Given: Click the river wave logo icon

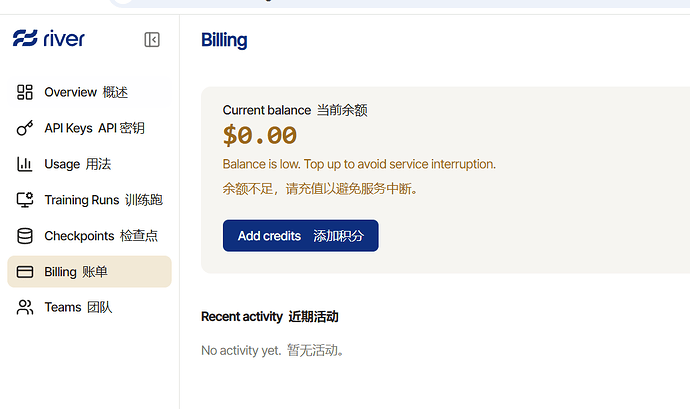Looking at the screenshot, I should point(25,38).
